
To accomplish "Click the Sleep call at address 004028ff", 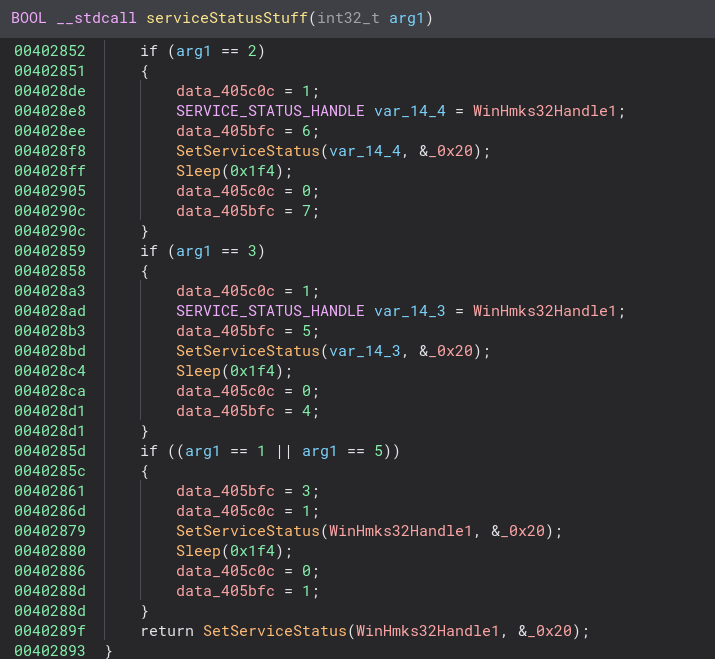I will coord(197,171).
